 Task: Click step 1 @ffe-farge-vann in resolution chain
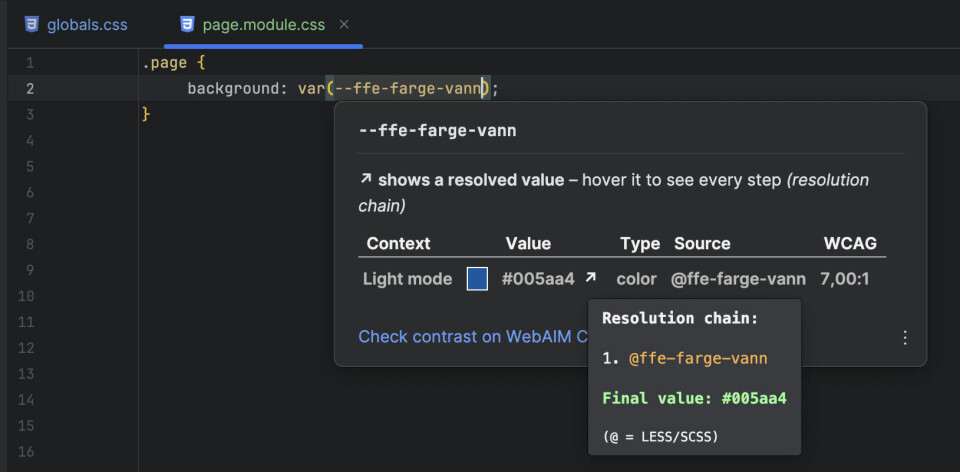[x=697, y=359]
